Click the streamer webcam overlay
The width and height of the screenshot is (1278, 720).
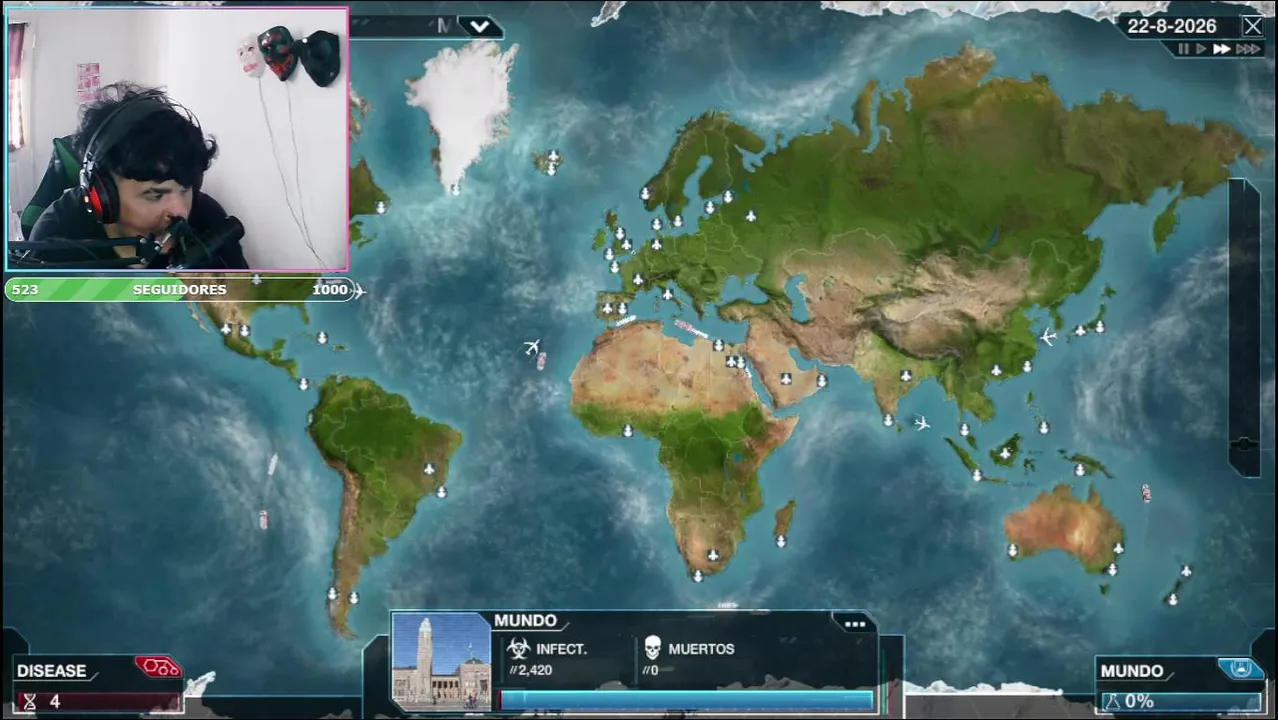pyautogui.click(x=178, y=139)
